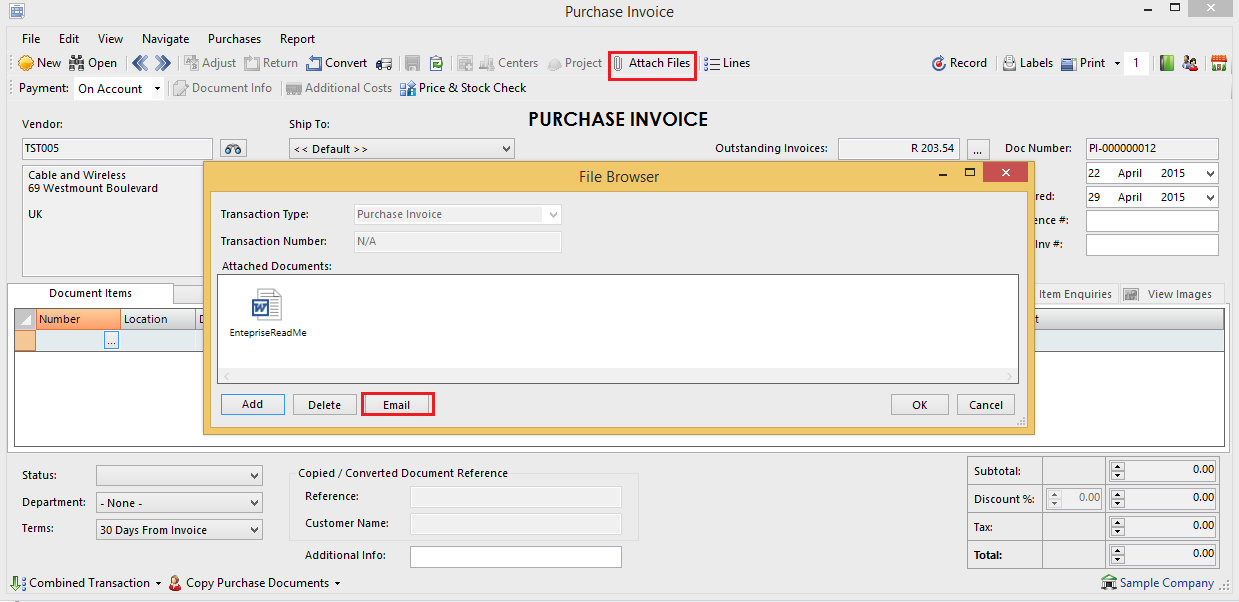The width and height of the screenshot is (1239, 602).
Task: Click the green book icon in the toolbar
Action: pyautogui.click(x=1167, y=63)
